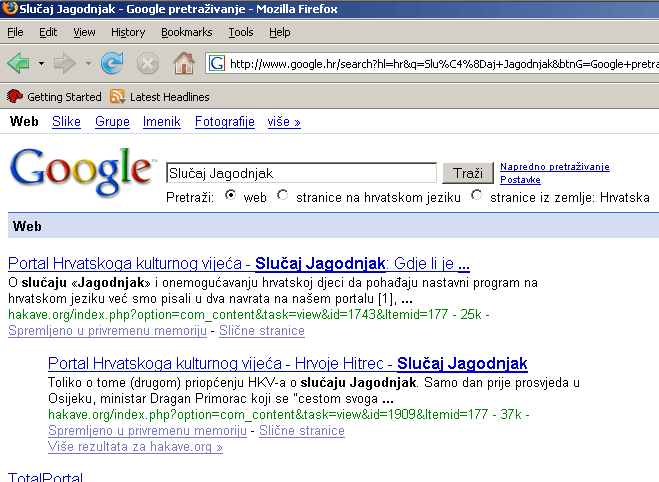Open Slične stranice for the first result

click(262, 331)
